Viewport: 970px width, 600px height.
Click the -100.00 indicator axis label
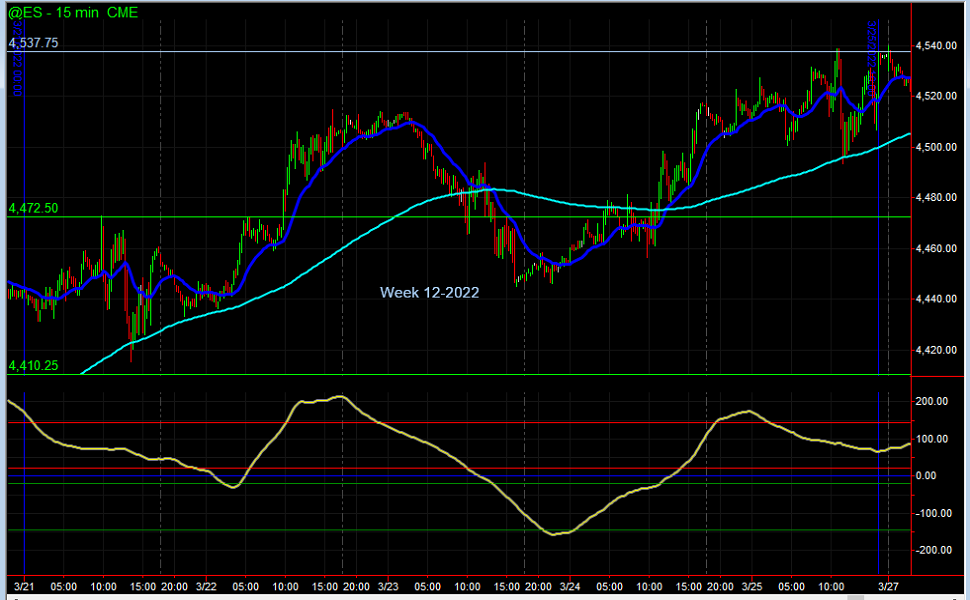point(934,513)
